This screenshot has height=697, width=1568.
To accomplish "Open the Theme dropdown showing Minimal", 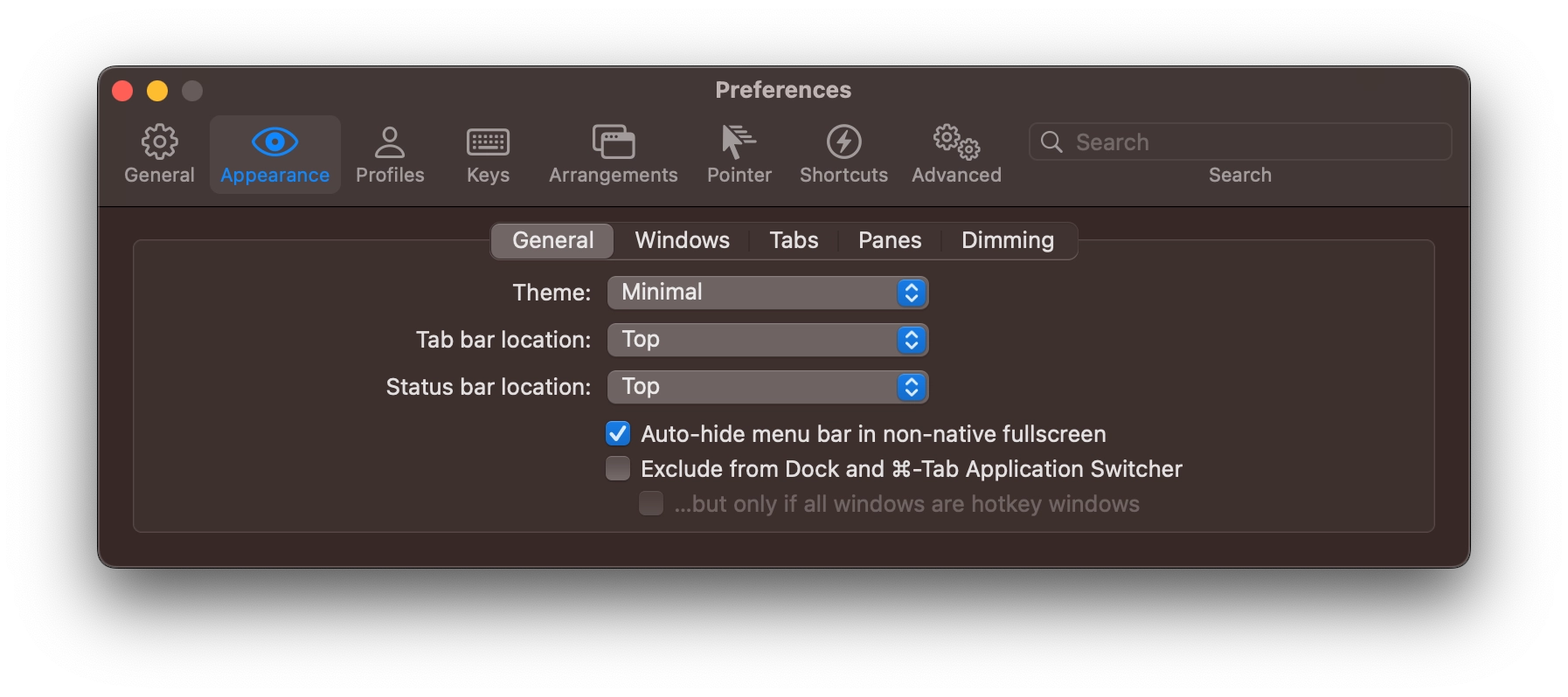I will click(x=767, y=293).
